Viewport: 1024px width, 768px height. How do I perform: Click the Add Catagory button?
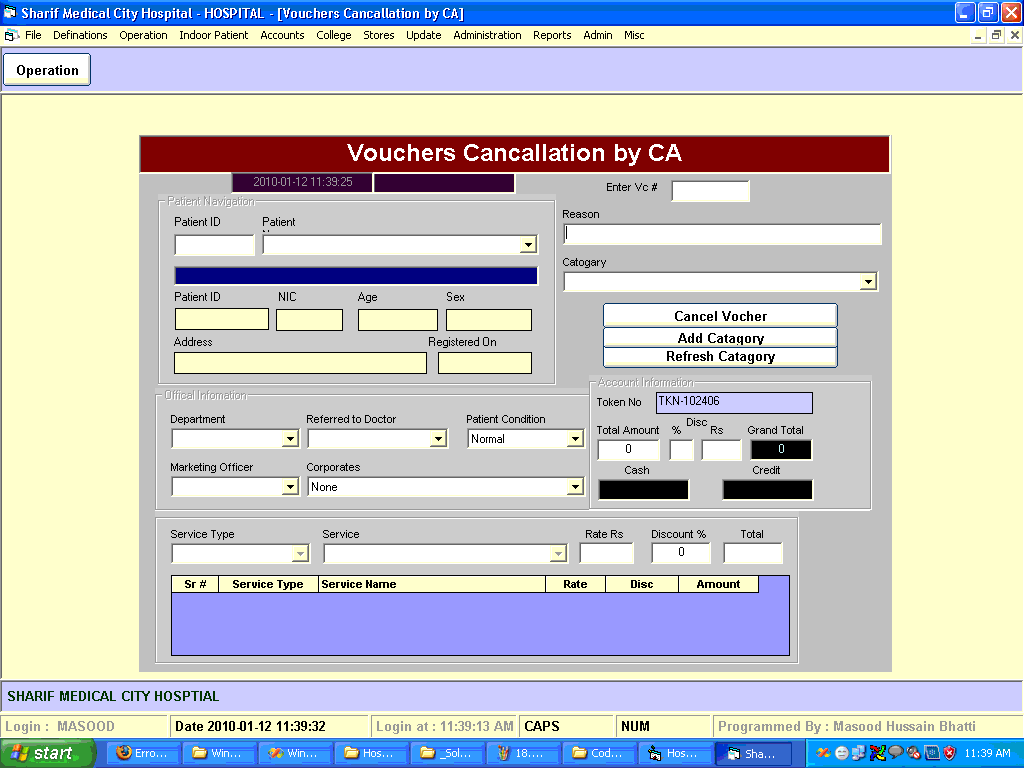coord(720,338)
